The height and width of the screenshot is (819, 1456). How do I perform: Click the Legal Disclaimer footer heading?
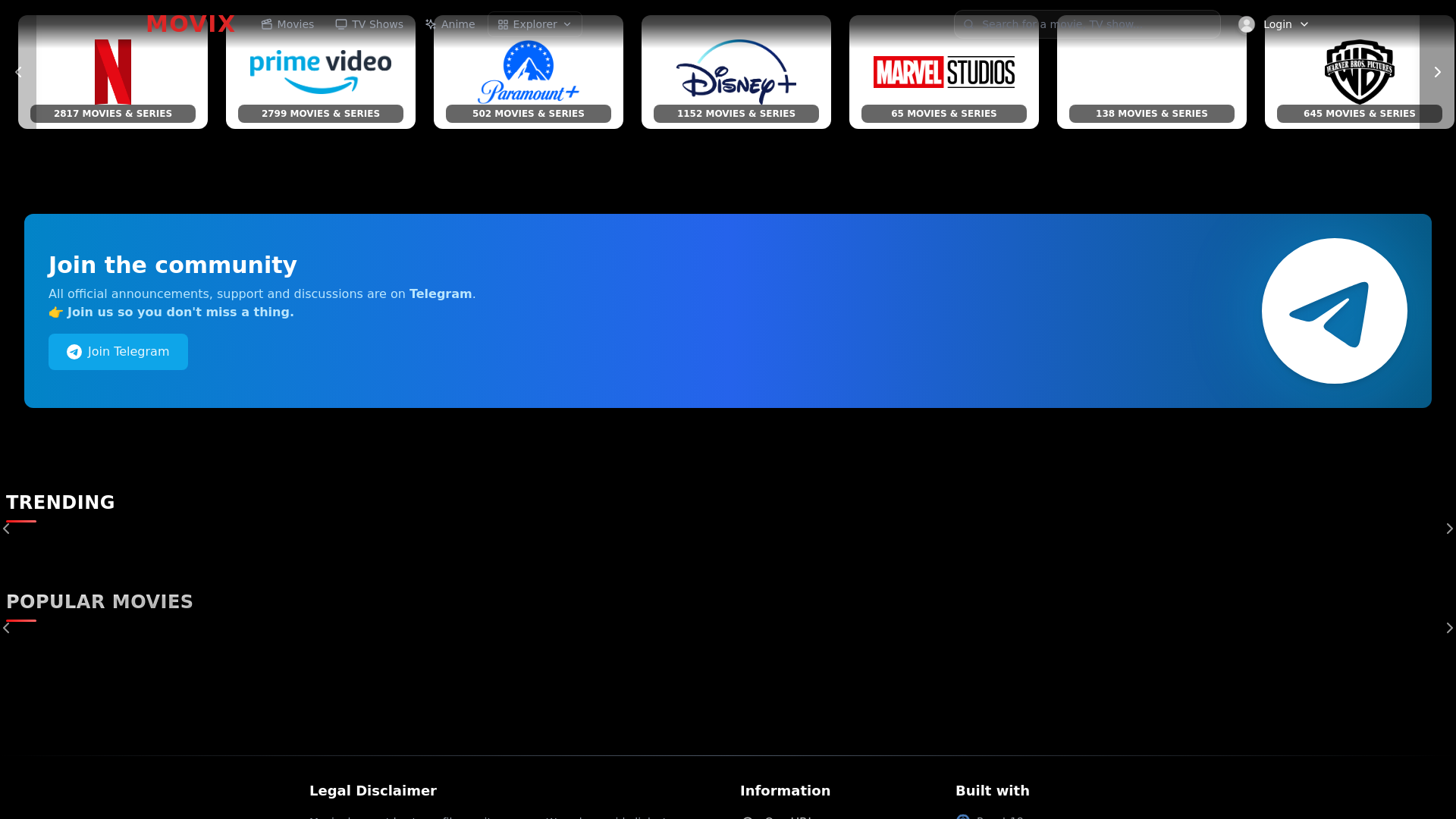(x=373, y=791)
